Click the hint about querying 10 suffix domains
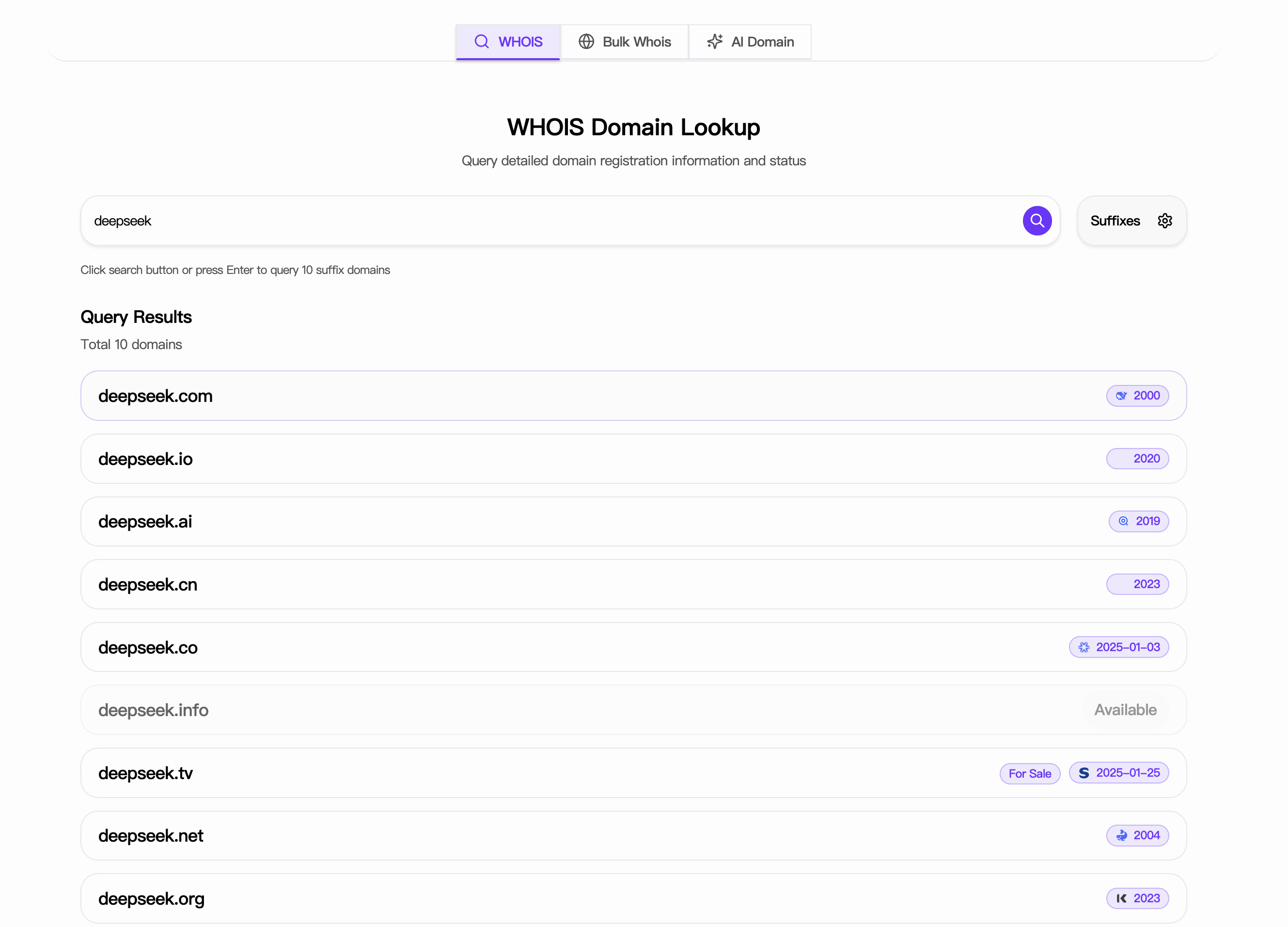Image resolution: width=1288 pixels, height=927 pixels. (x=235, y=270)
